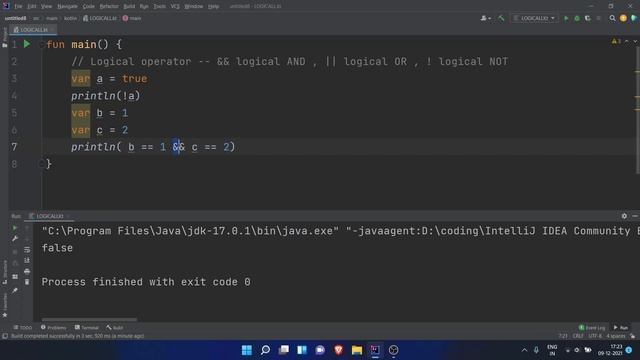Screen dimensions: 640x360
Task: Open the TODO tool window button
Action: coord(23,327)
